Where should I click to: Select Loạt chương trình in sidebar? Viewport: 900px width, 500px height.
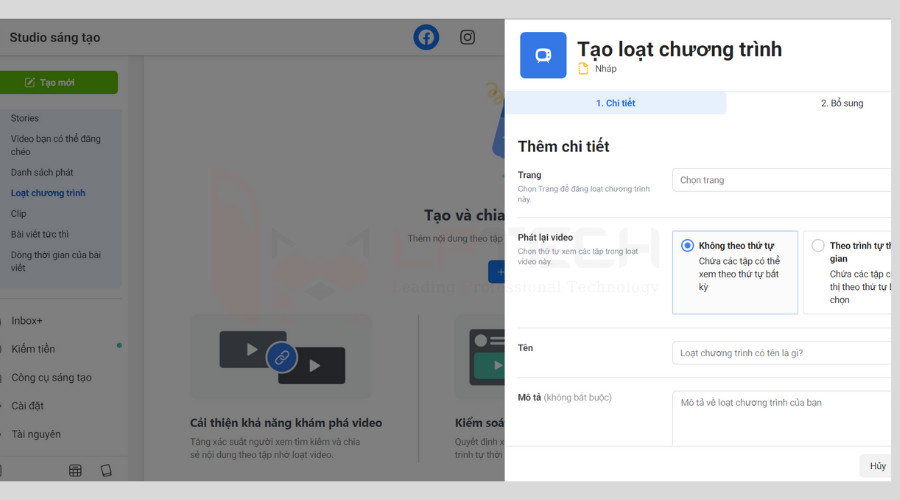tap(48, 193)
